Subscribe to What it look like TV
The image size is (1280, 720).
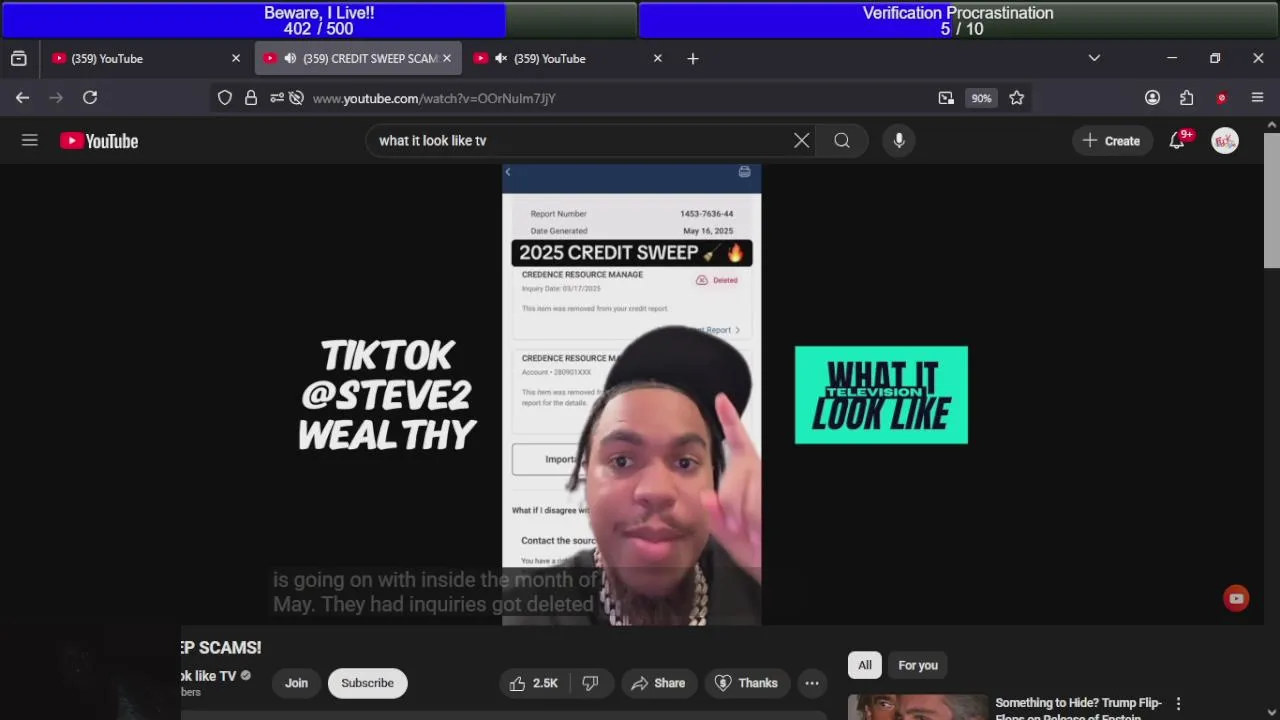tap(367, 683)
